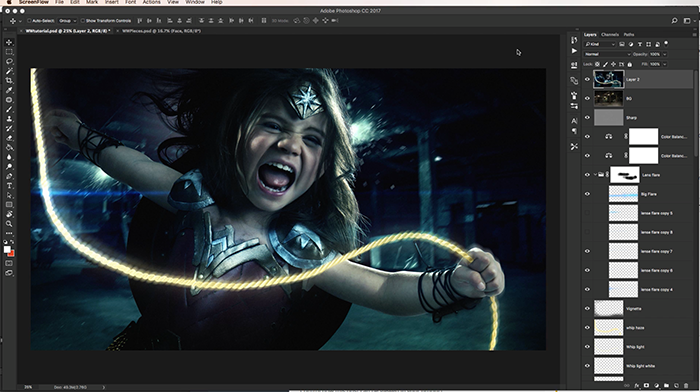Switch to the Paths tab
The width and height of the screenshot is (700, 392).
(x=629, y=34)
